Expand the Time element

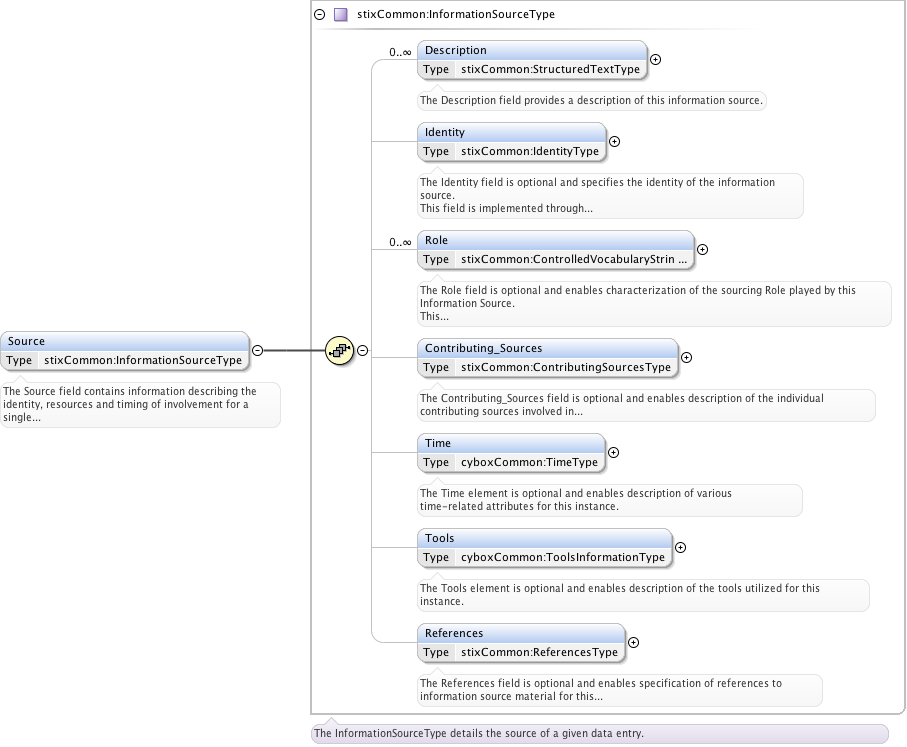coord(613,452)
